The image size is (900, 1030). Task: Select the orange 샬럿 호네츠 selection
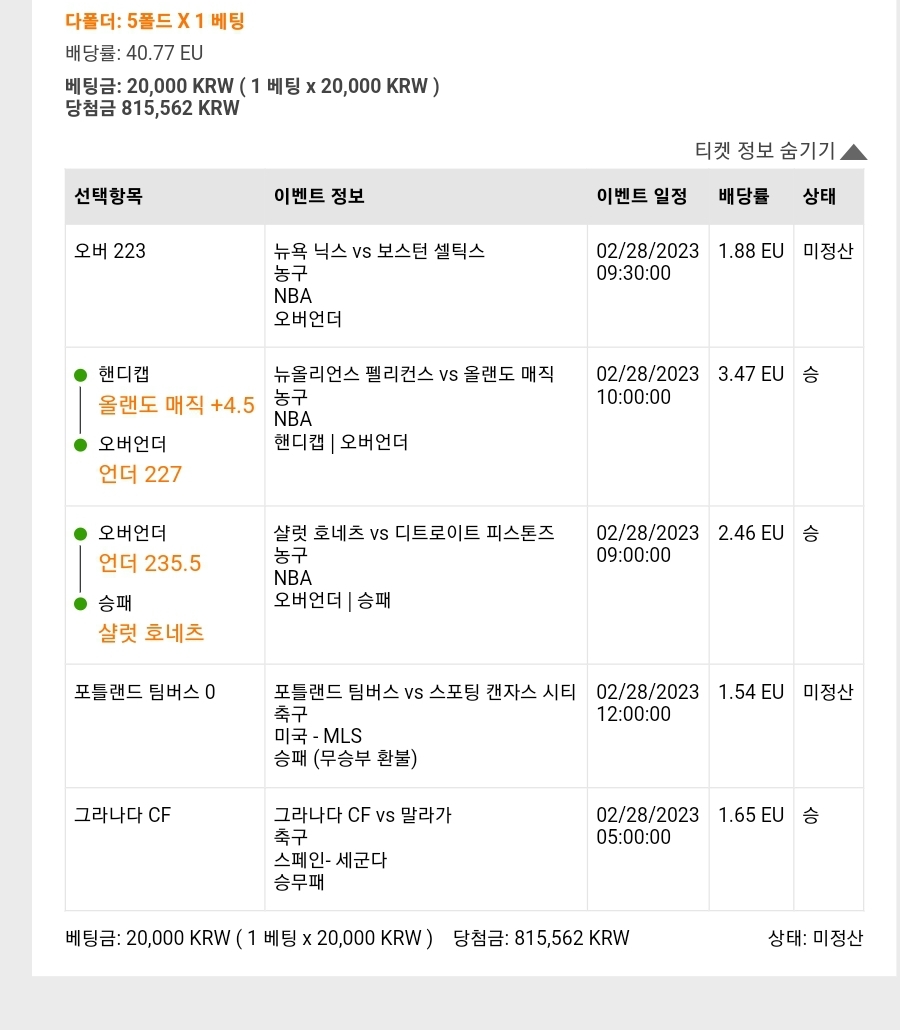[x=151, y=633]
